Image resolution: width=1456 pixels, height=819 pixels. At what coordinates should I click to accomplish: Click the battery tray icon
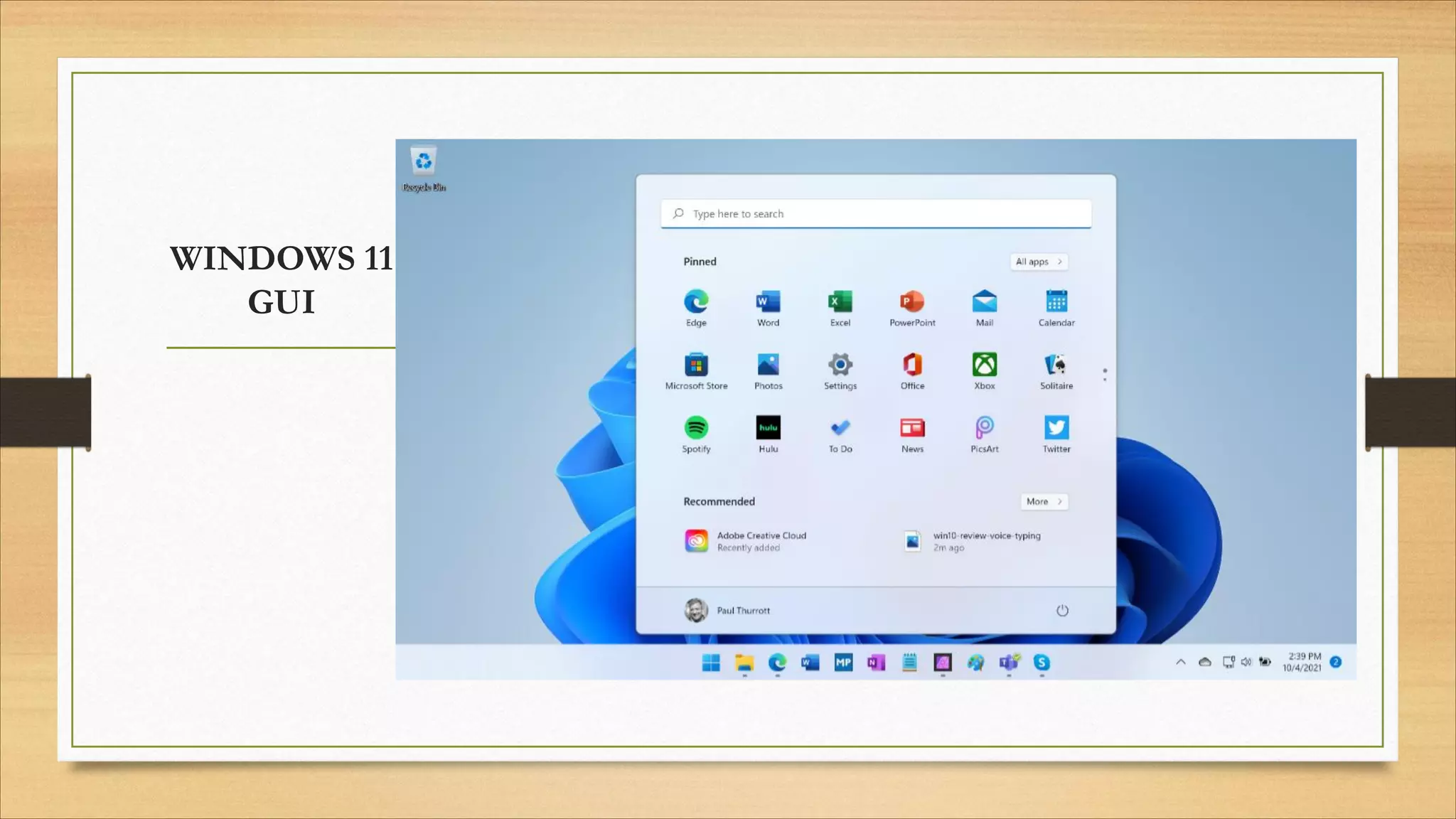pyautogui.click(x=1265, y=662)
